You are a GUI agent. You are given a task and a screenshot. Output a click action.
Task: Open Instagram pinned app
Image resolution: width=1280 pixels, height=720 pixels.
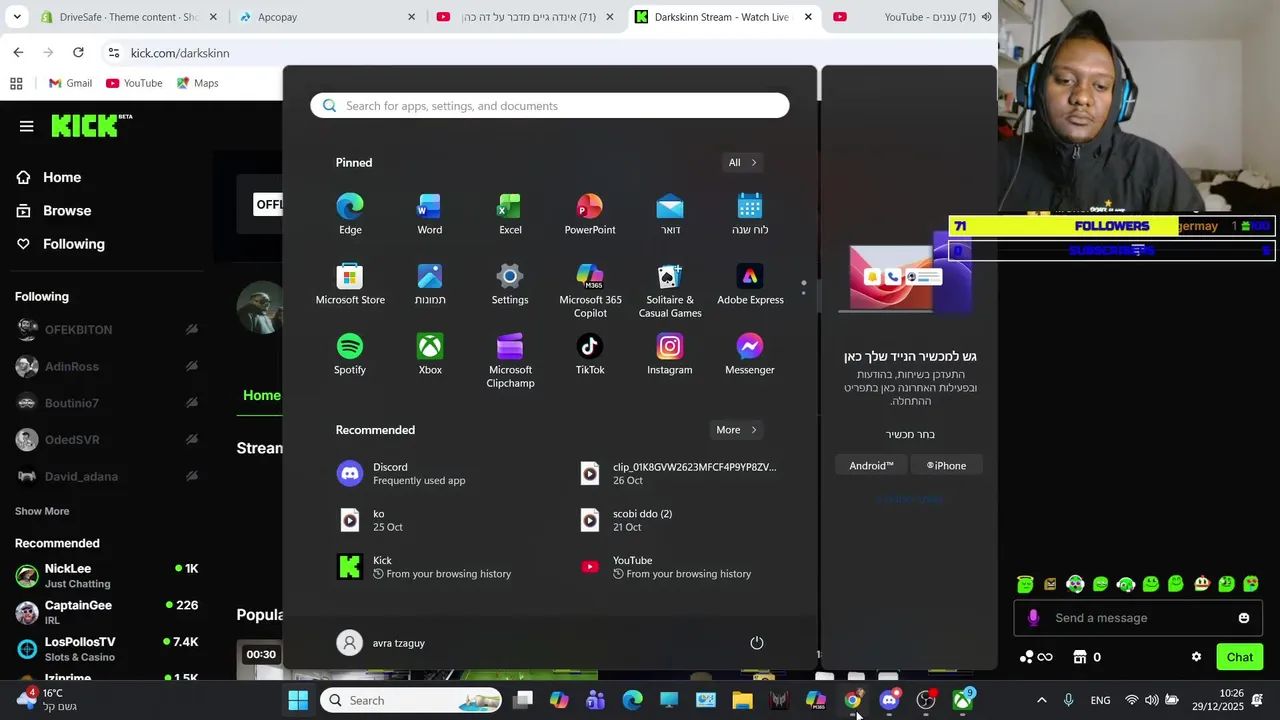(670, 354)
